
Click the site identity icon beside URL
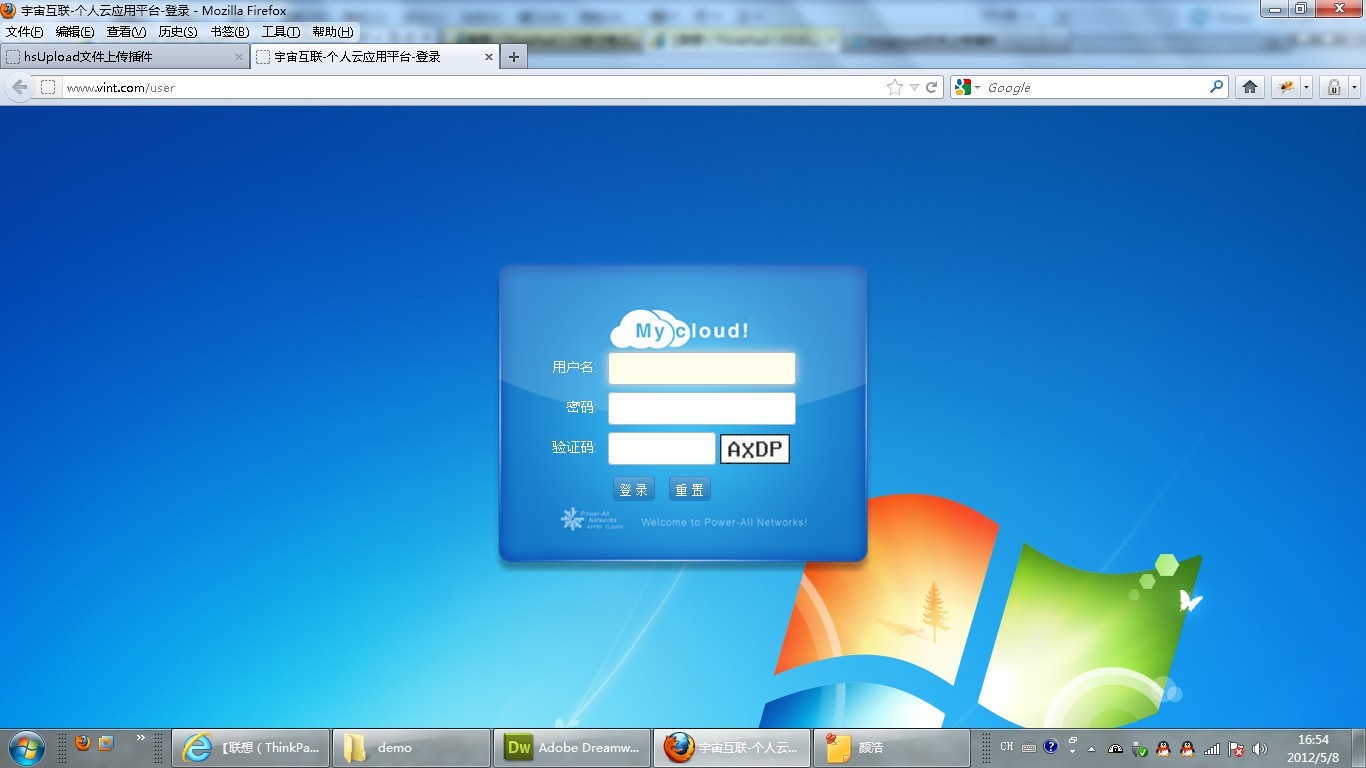[x=48, y=87]
